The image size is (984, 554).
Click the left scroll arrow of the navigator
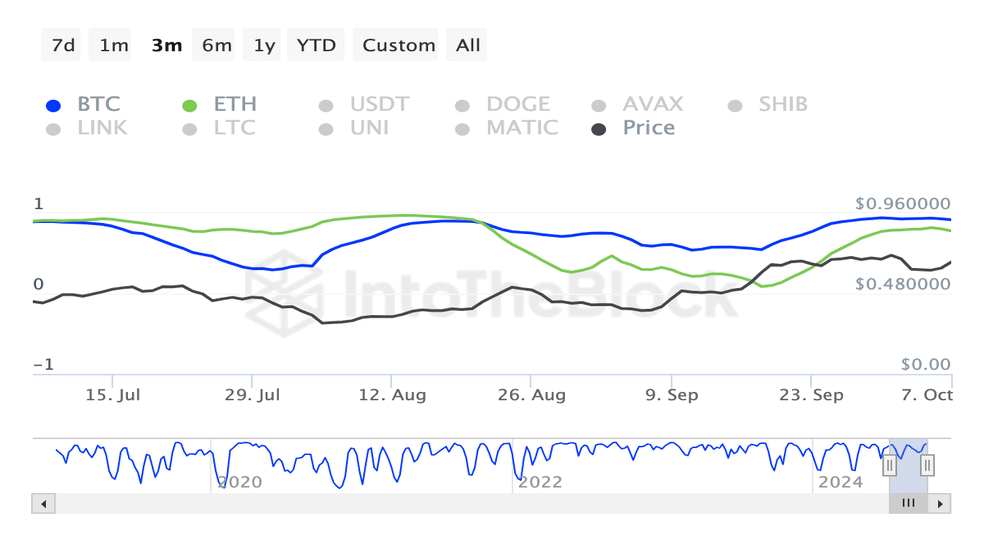[43, 503]
